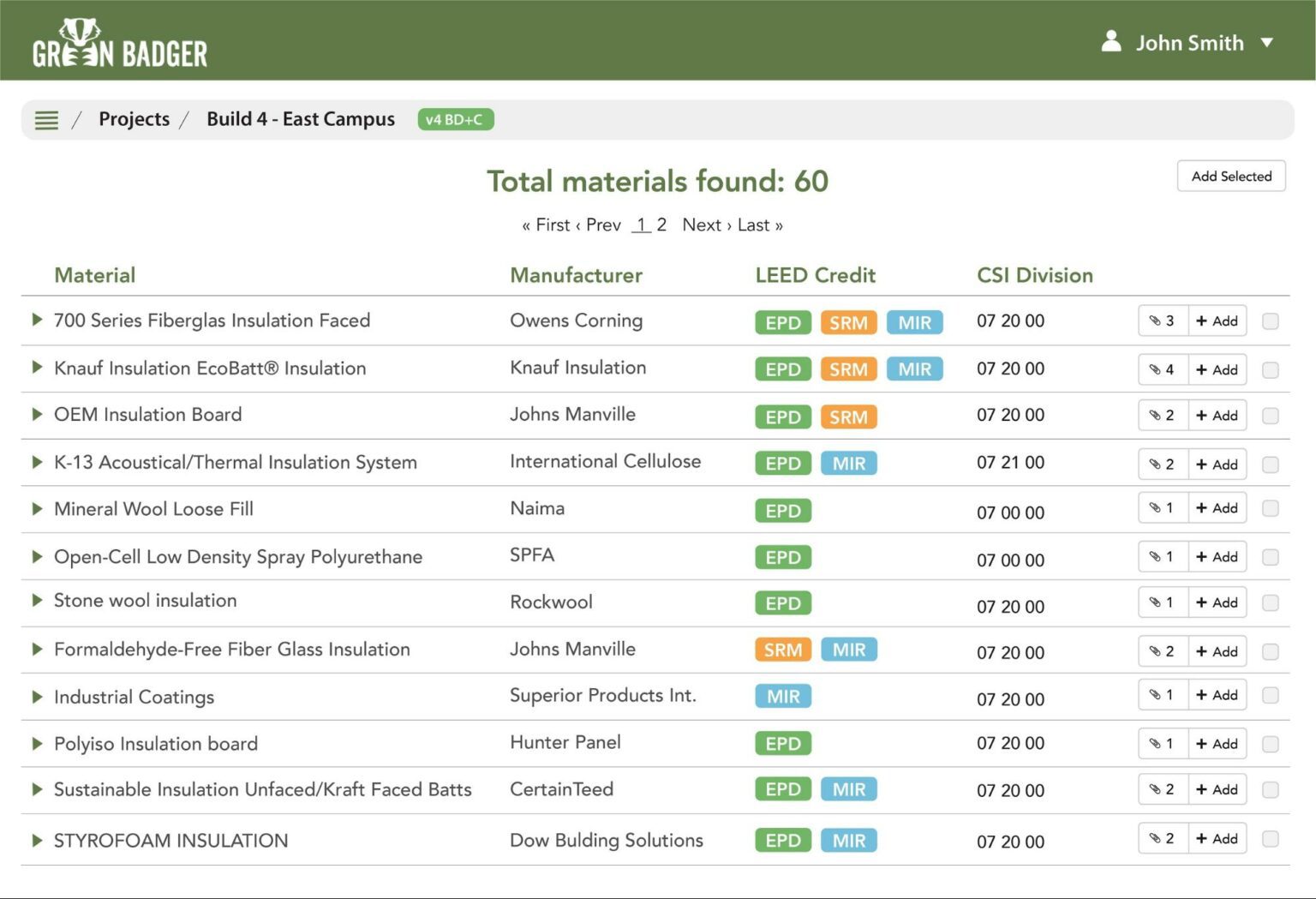Expand the Polyiso Insulation board details
Image resolution: width=1316 pixels, height=899 pixels.
coord(37,744)
